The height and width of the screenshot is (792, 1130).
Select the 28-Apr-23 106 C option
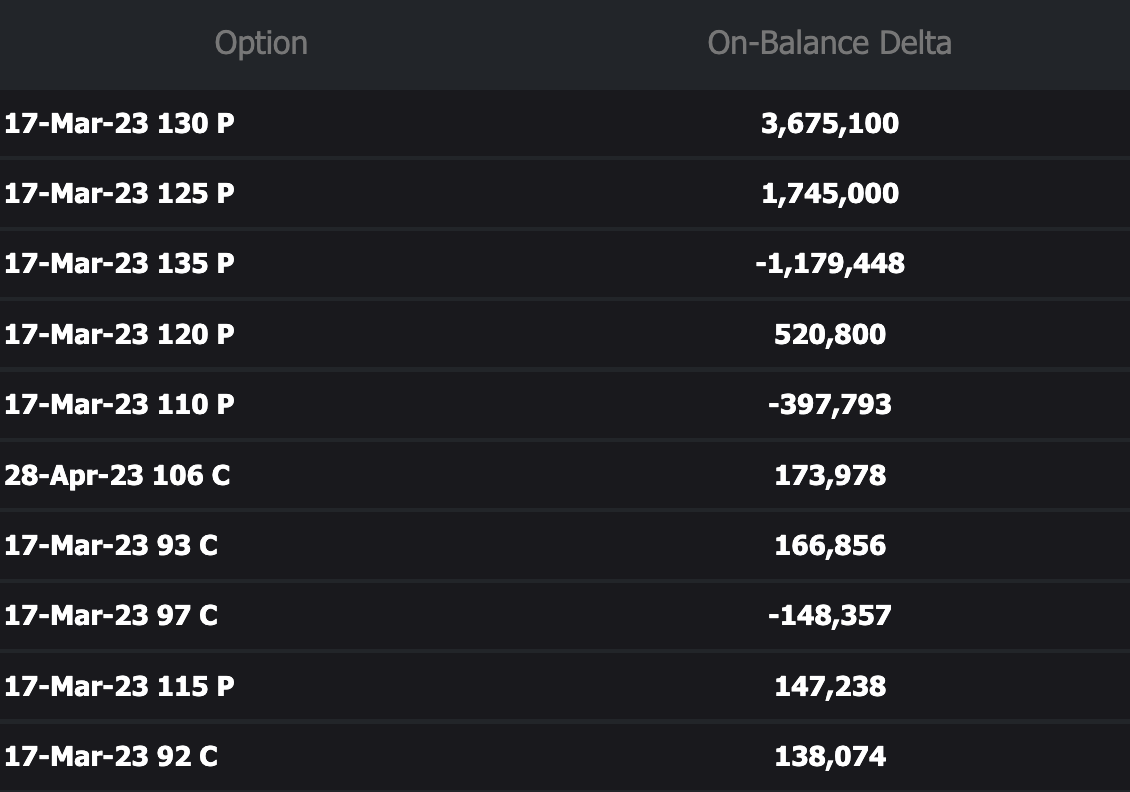click(x=117, y=474)
